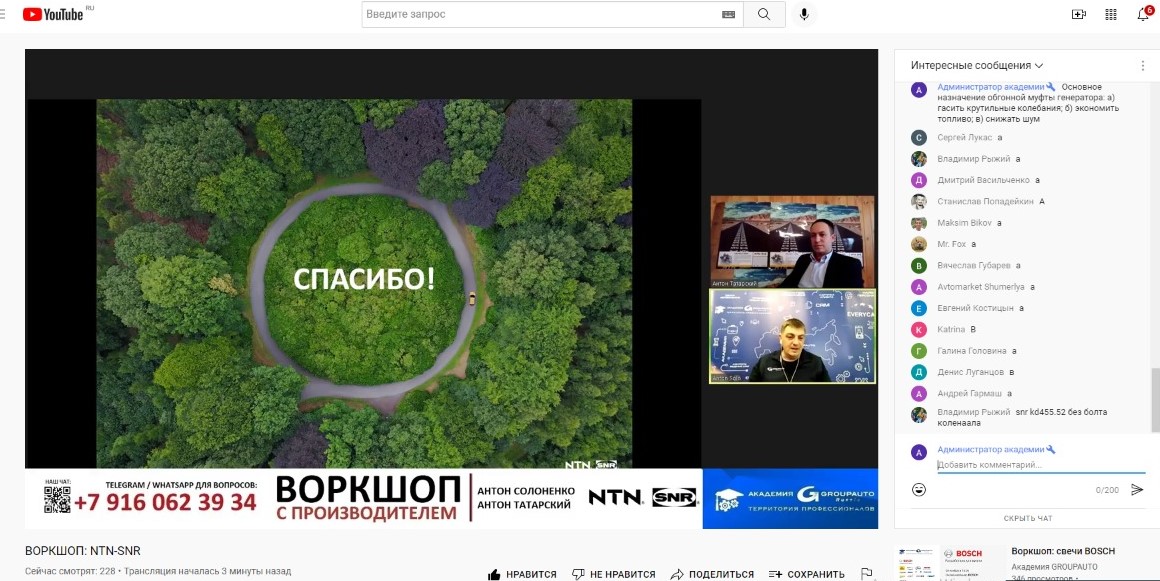The image size is (1160, 581).
Task: Click the magnifier search button
Action: point(764,14)
